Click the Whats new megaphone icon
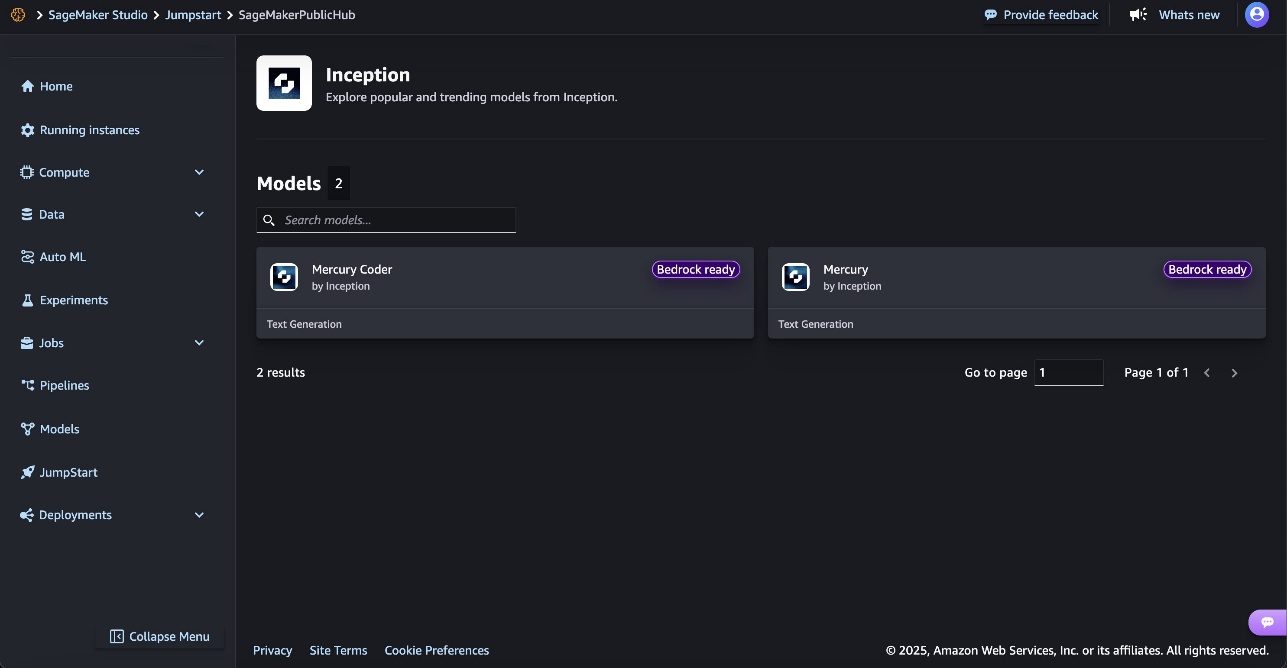 pyautogui.click(x=1138, y=15)
